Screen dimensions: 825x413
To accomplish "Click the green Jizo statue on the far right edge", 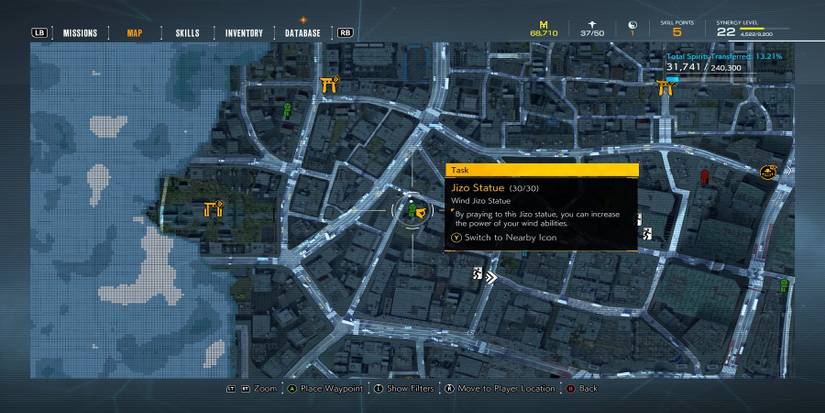I will (784, 286).
